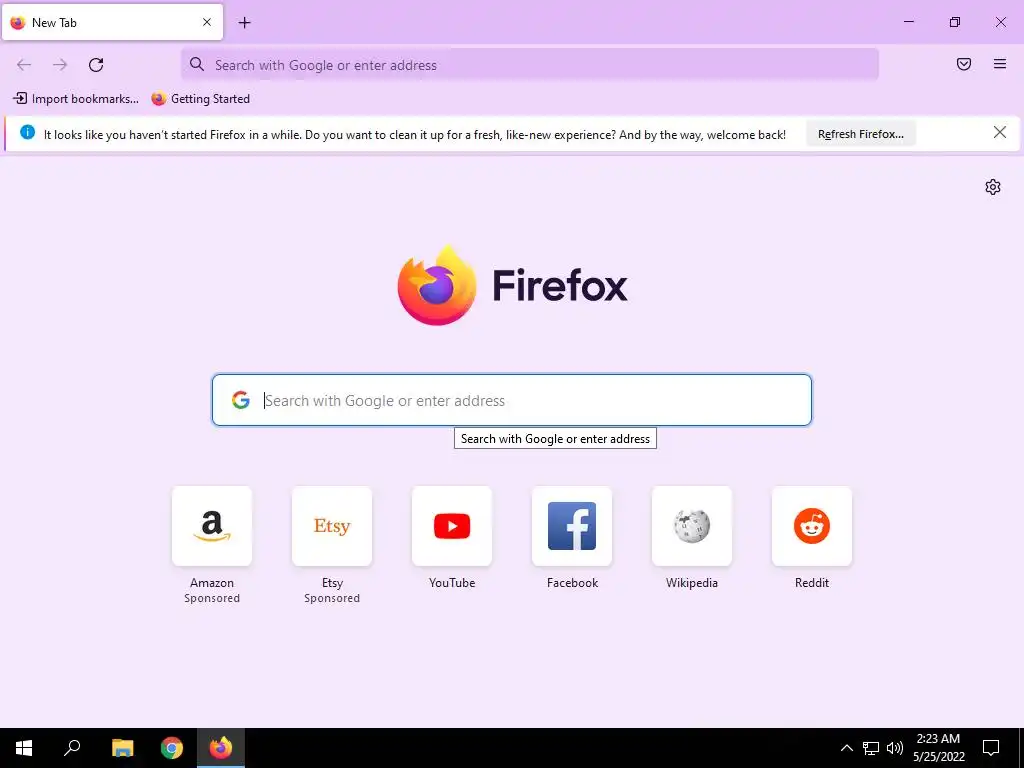Open Import bookmarks from bookmarks toolbar
The height and width of the screenshot is (768, 1024).
(x=76, y=99)
